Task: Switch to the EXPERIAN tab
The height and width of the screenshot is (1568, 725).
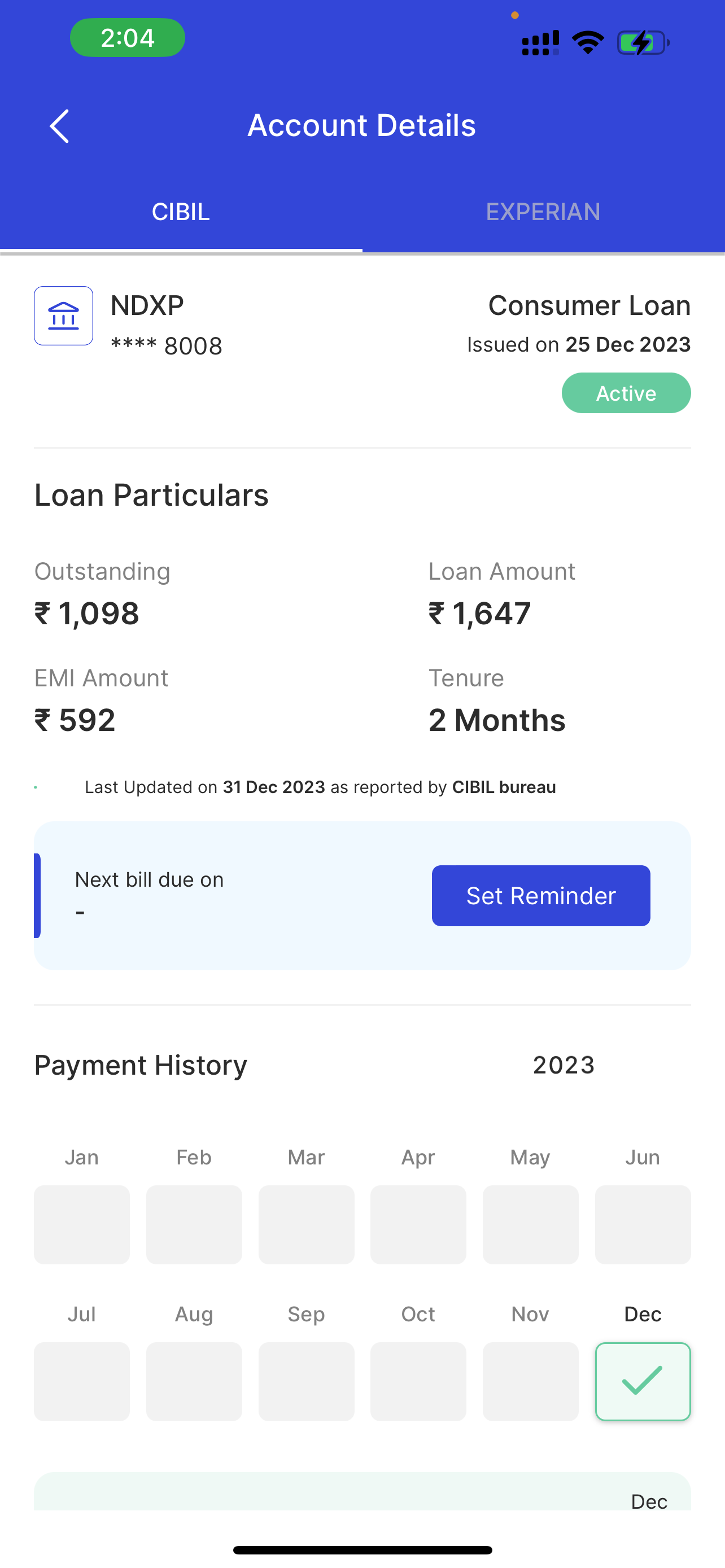Action: point(543,212)
